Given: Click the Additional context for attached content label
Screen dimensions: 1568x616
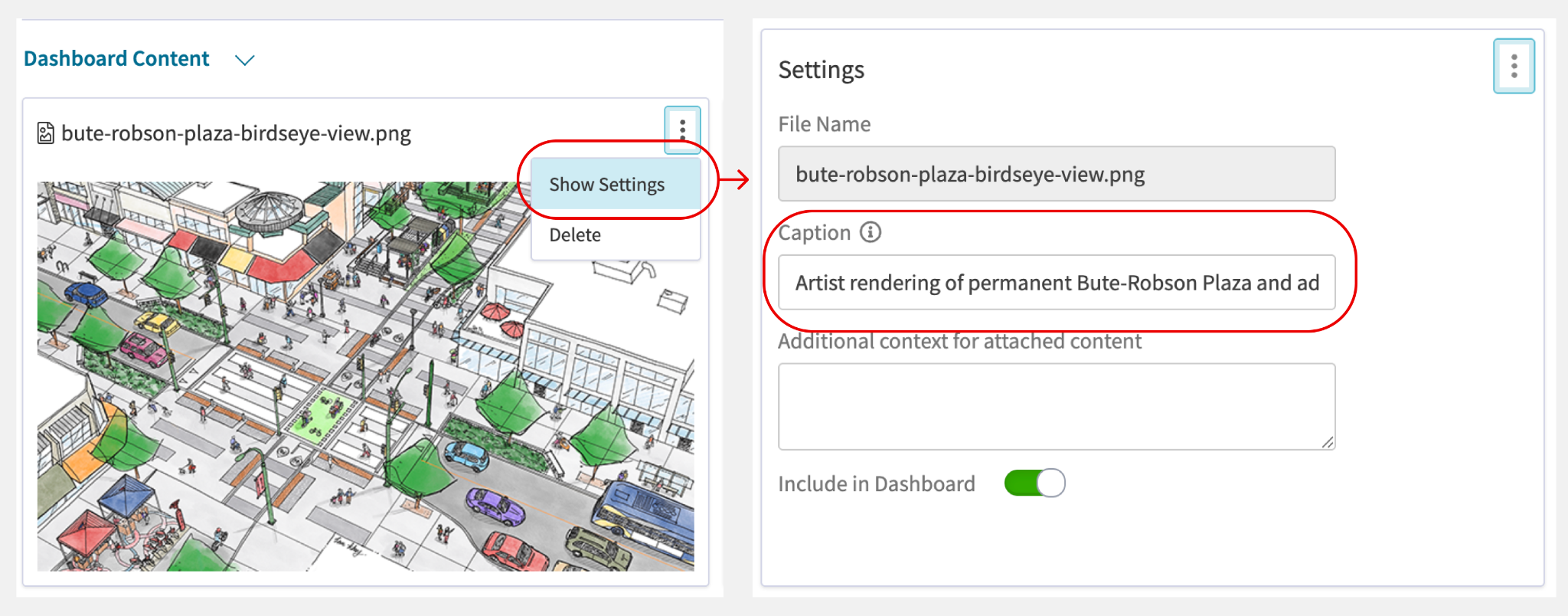Looking at the screenshot, I should tap(959, 341).
